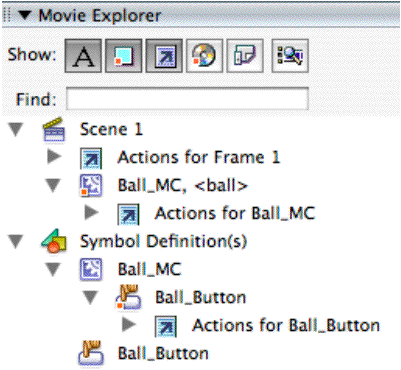
Task: Expand Actions for Ball_Button arrow
Action: pos(129,324)
